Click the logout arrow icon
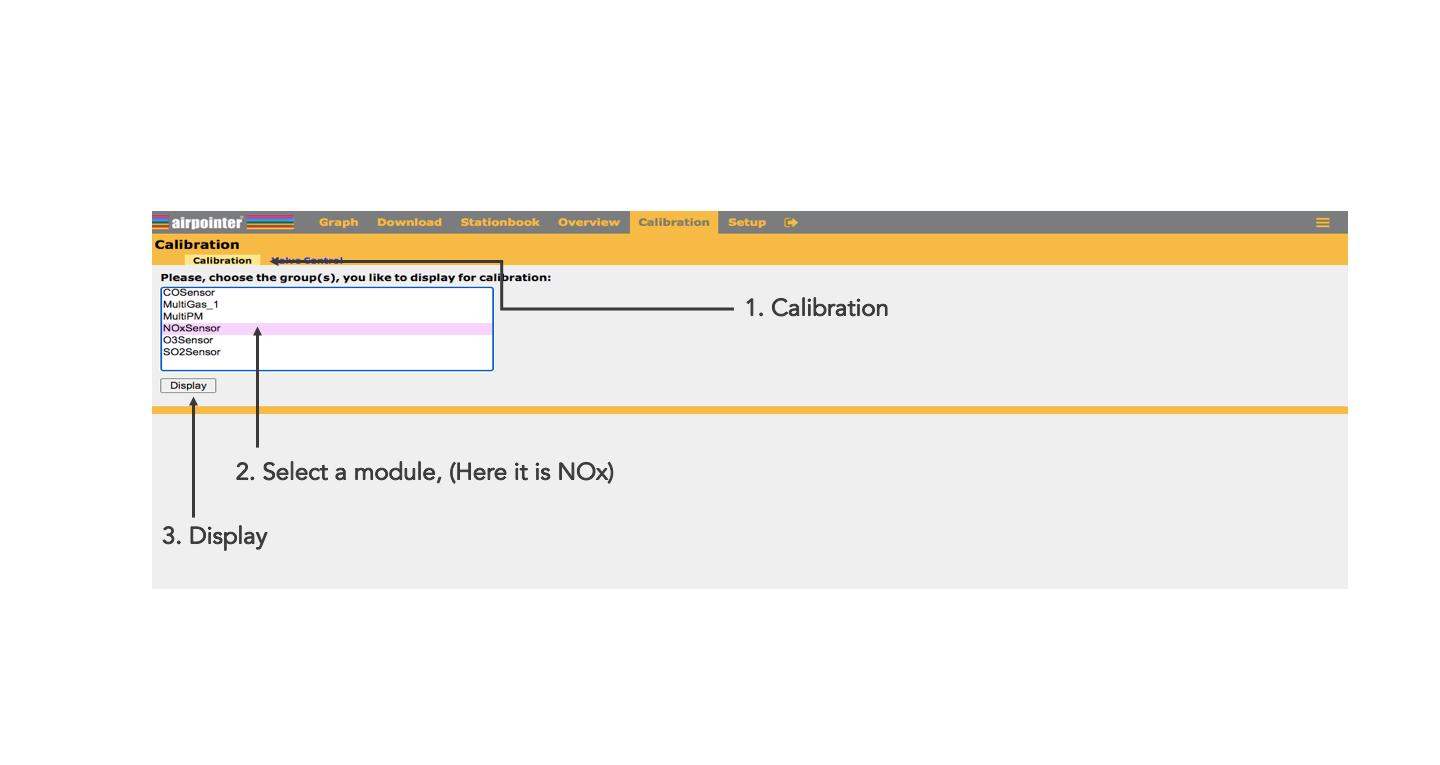This screenshot has height=765, width=1440. pos(791,222)
